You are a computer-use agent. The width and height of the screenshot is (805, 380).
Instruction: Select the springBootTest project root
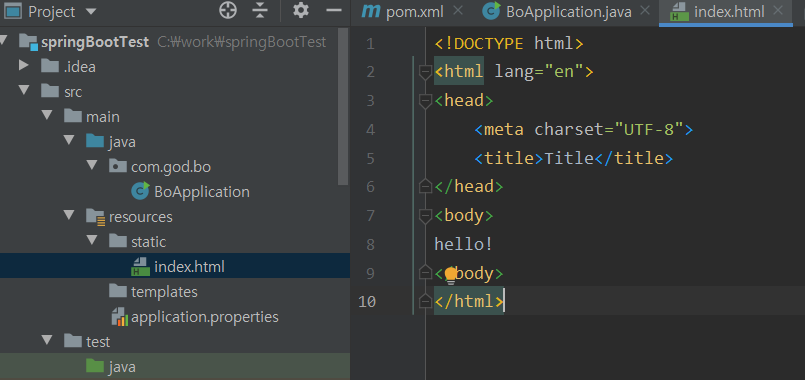(95, 42)
